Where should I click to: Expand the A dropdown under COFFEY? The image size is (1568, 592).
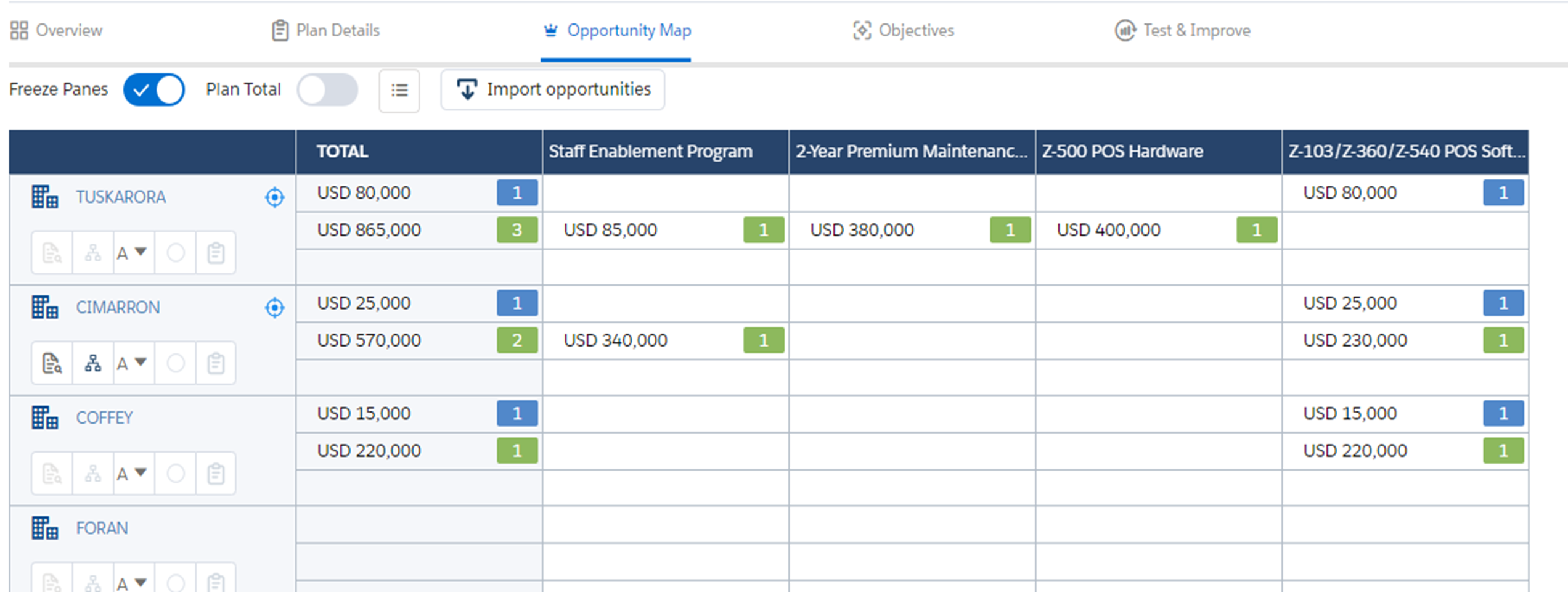pyautogui.click(x=133, y=474)
